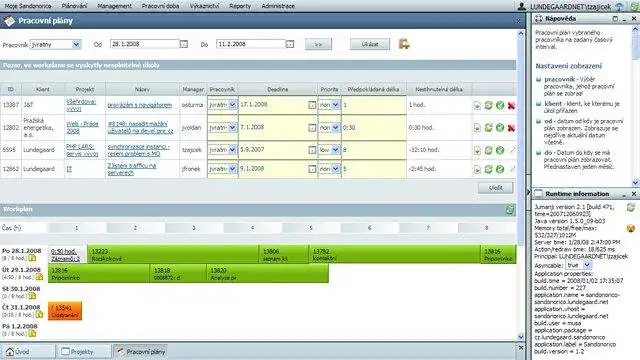The width and height of the screenshot is (640, 360).
Task: Open the note icon for Po 28.1.2008
Action: 32,258
